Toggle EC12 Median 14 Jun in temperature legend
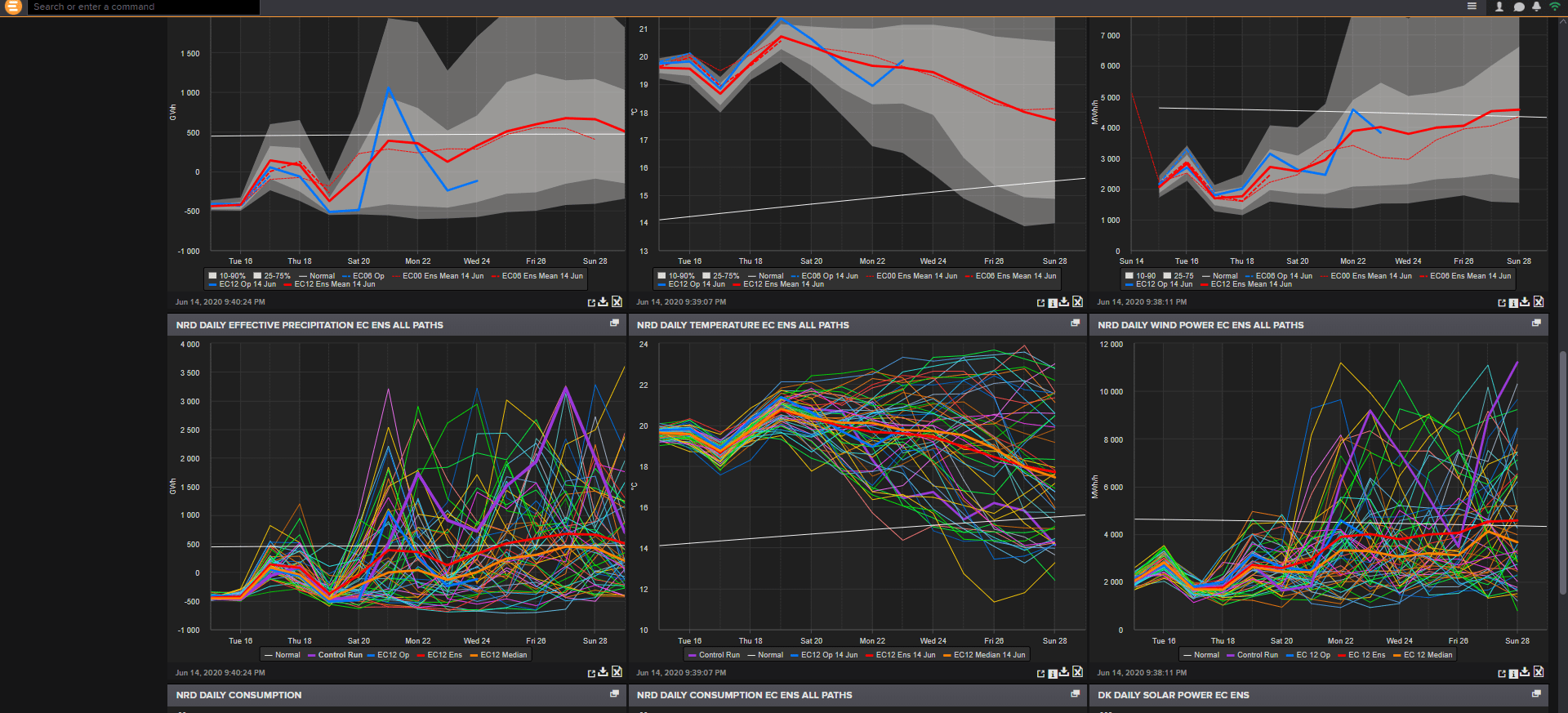This screenshot has width=1568, height=713. click(x=984, y=655)
